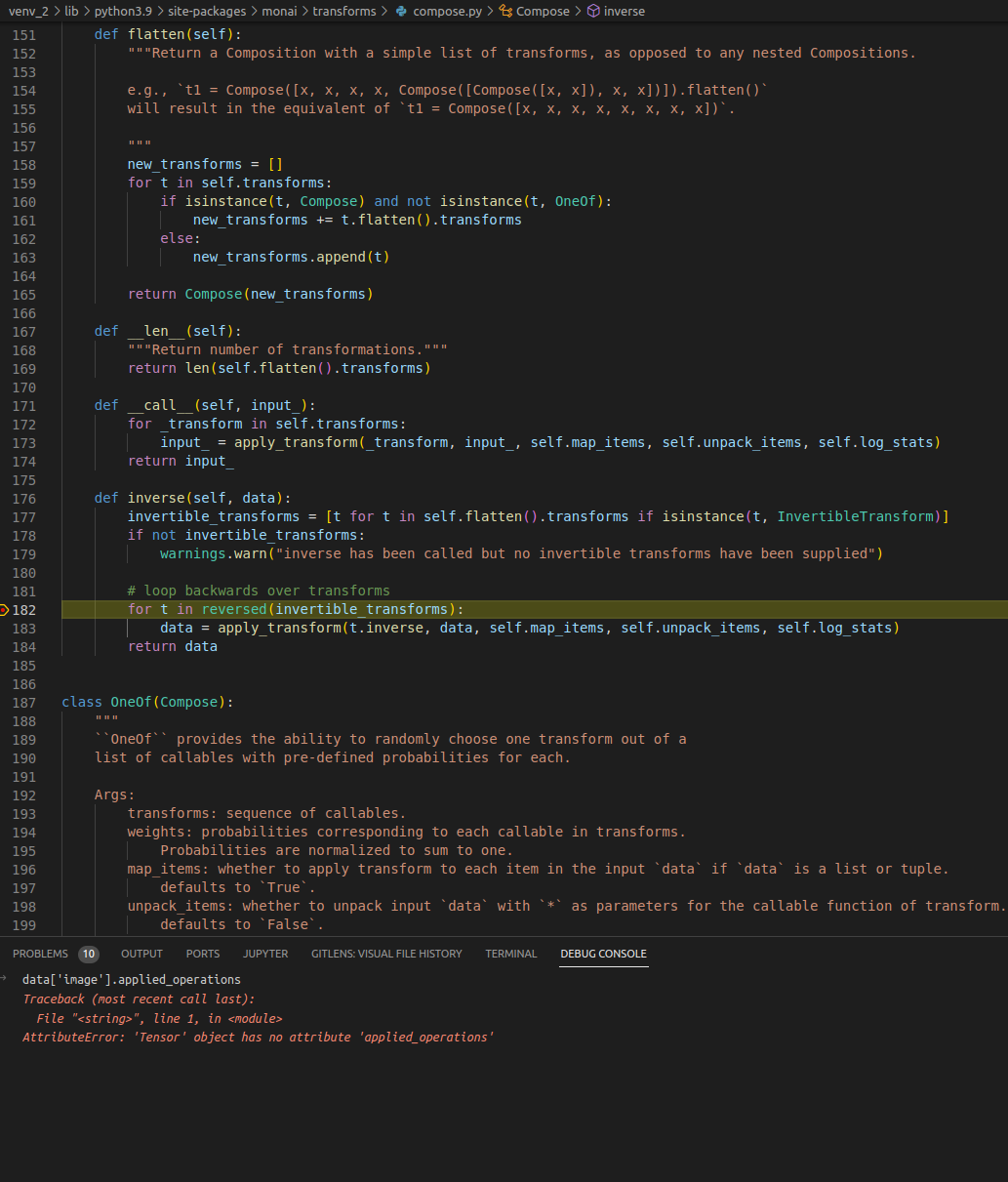
Task: Switch to the TERMINAL panel tab
Action: [511, 954]
